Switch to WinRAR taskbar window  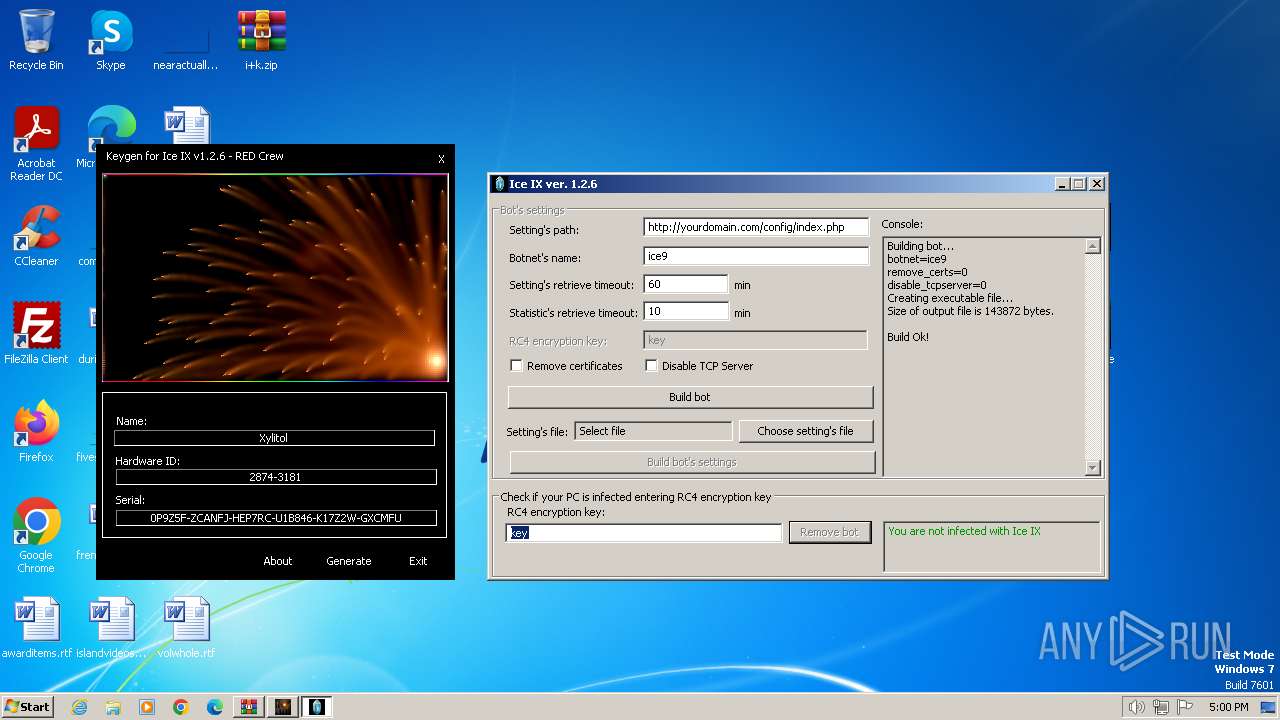(x=249, y=707)
